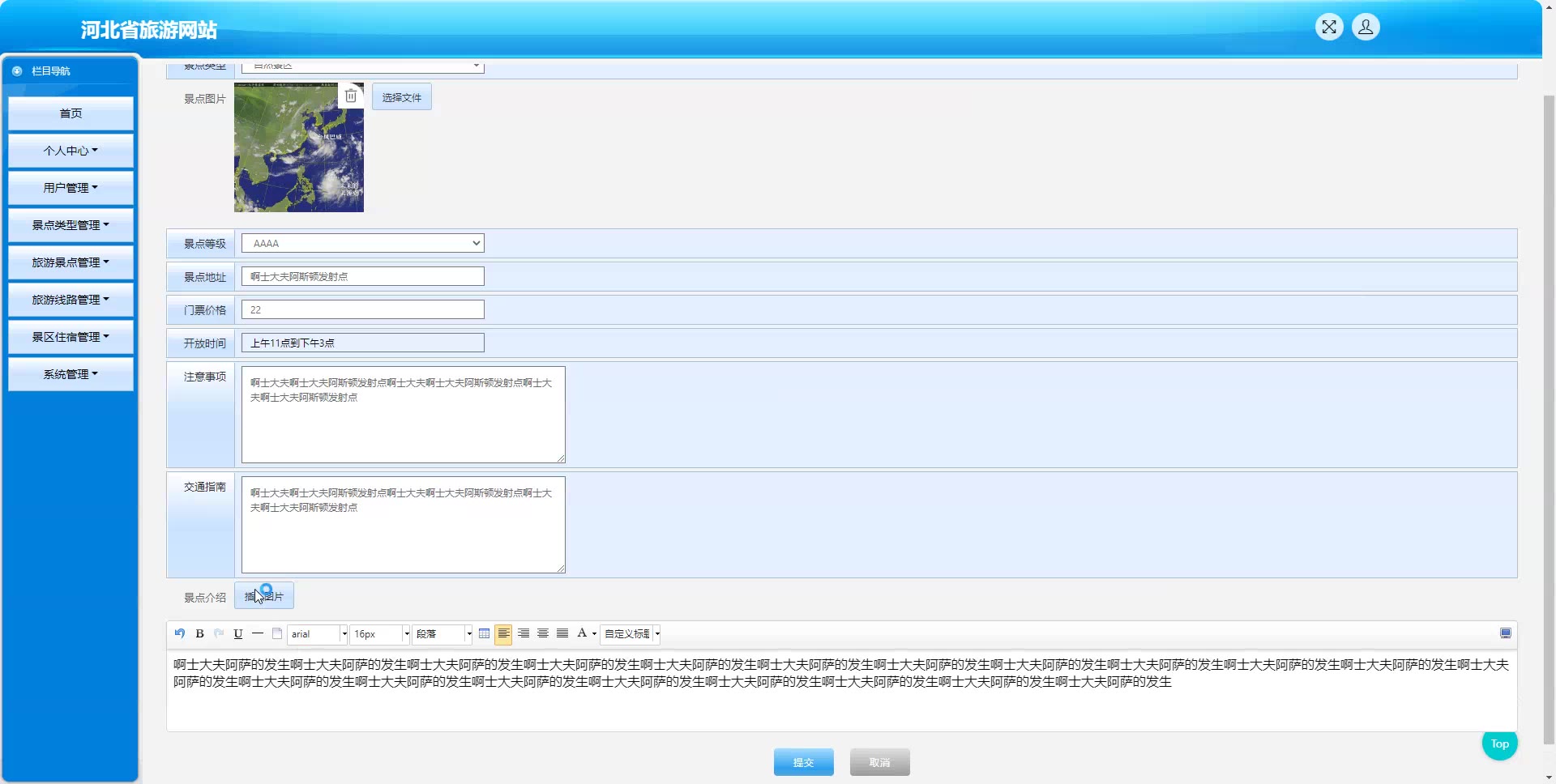
Task: Open the 段落 paragraph format dropdown
Action: 442,634
